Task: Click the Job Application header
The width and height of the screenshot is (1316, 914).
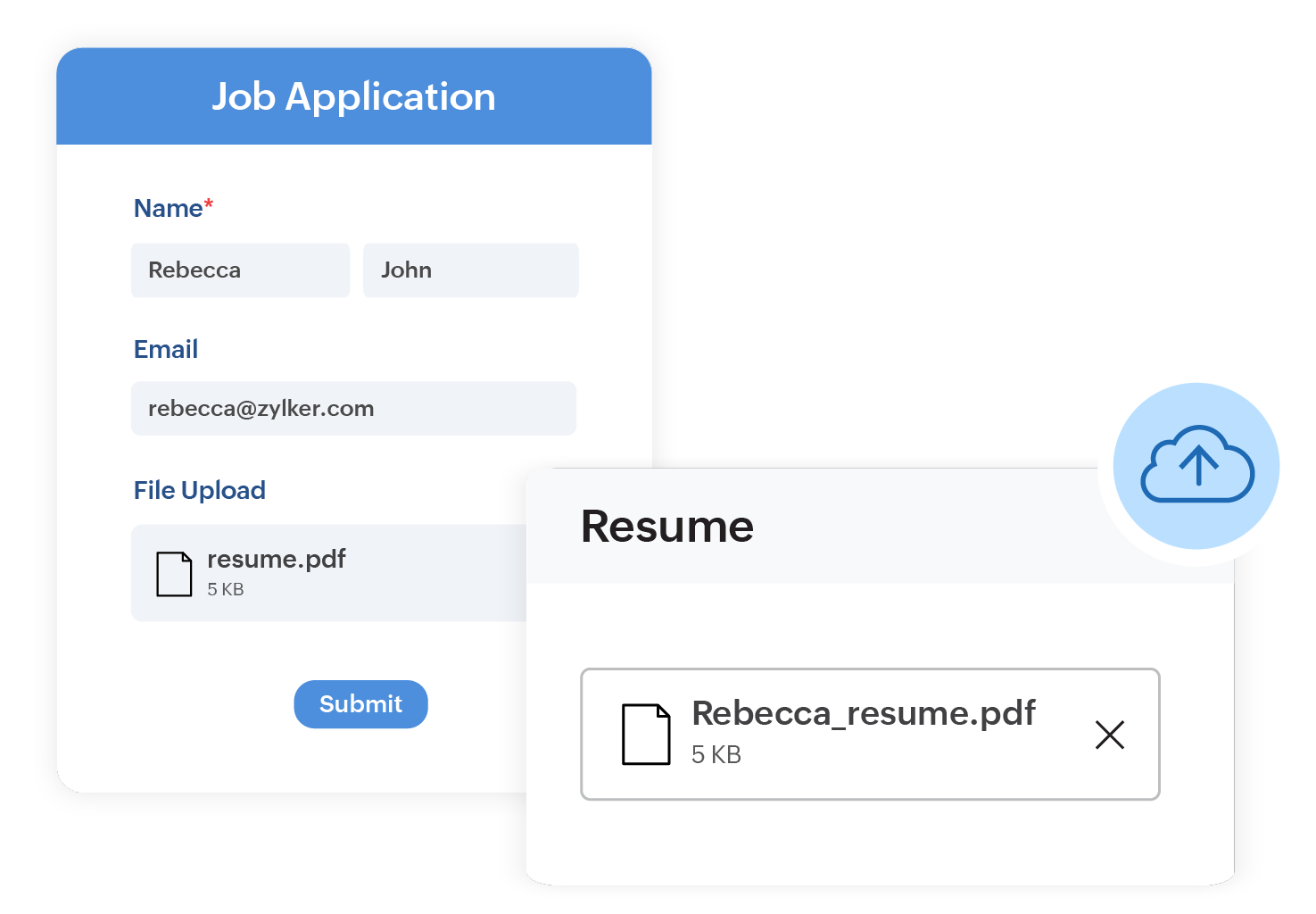Action: [x=353, y=96]
